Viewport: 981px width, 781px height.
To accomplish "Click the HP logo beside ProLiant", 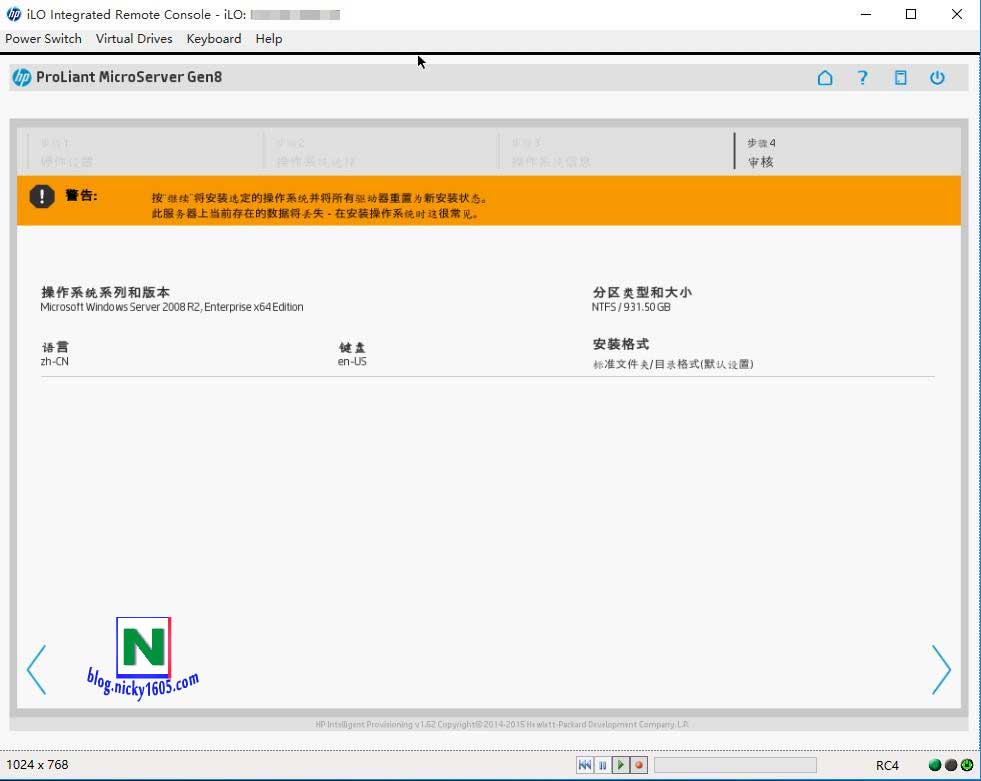I will click(x=21, y=77).
